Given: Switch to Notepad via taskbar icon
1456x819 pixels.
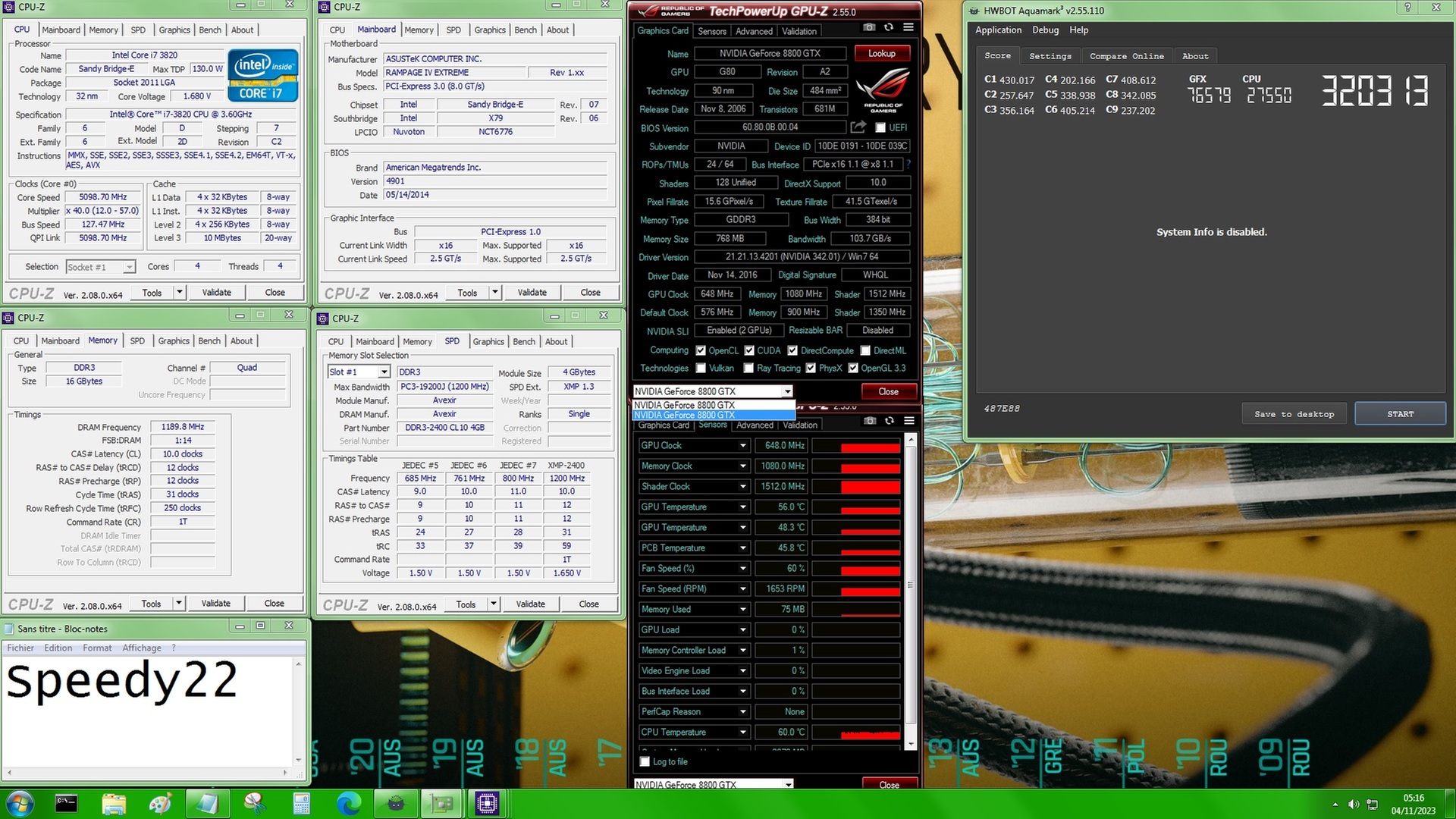Looking at the screenshot, I should [207, 803].
